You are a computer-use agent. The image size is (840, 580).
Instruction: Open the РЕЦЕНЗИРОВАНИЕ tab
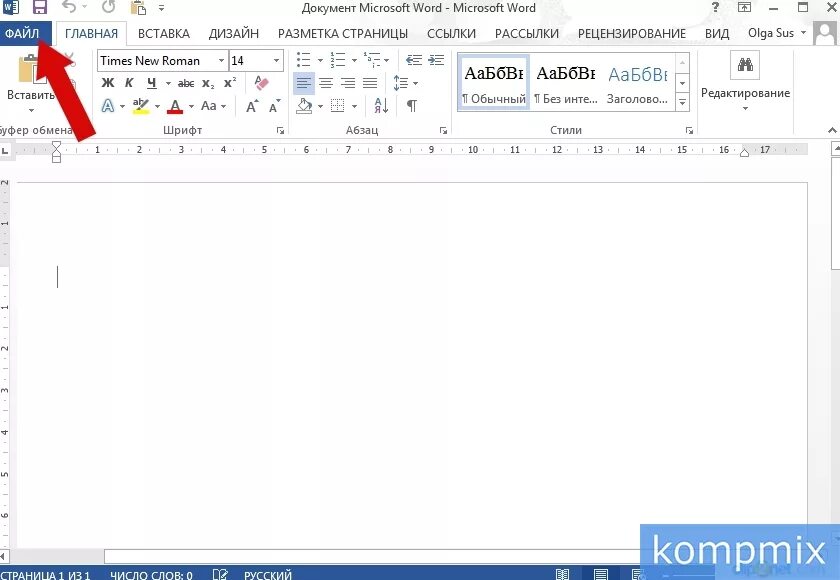[x=632, y=34]
